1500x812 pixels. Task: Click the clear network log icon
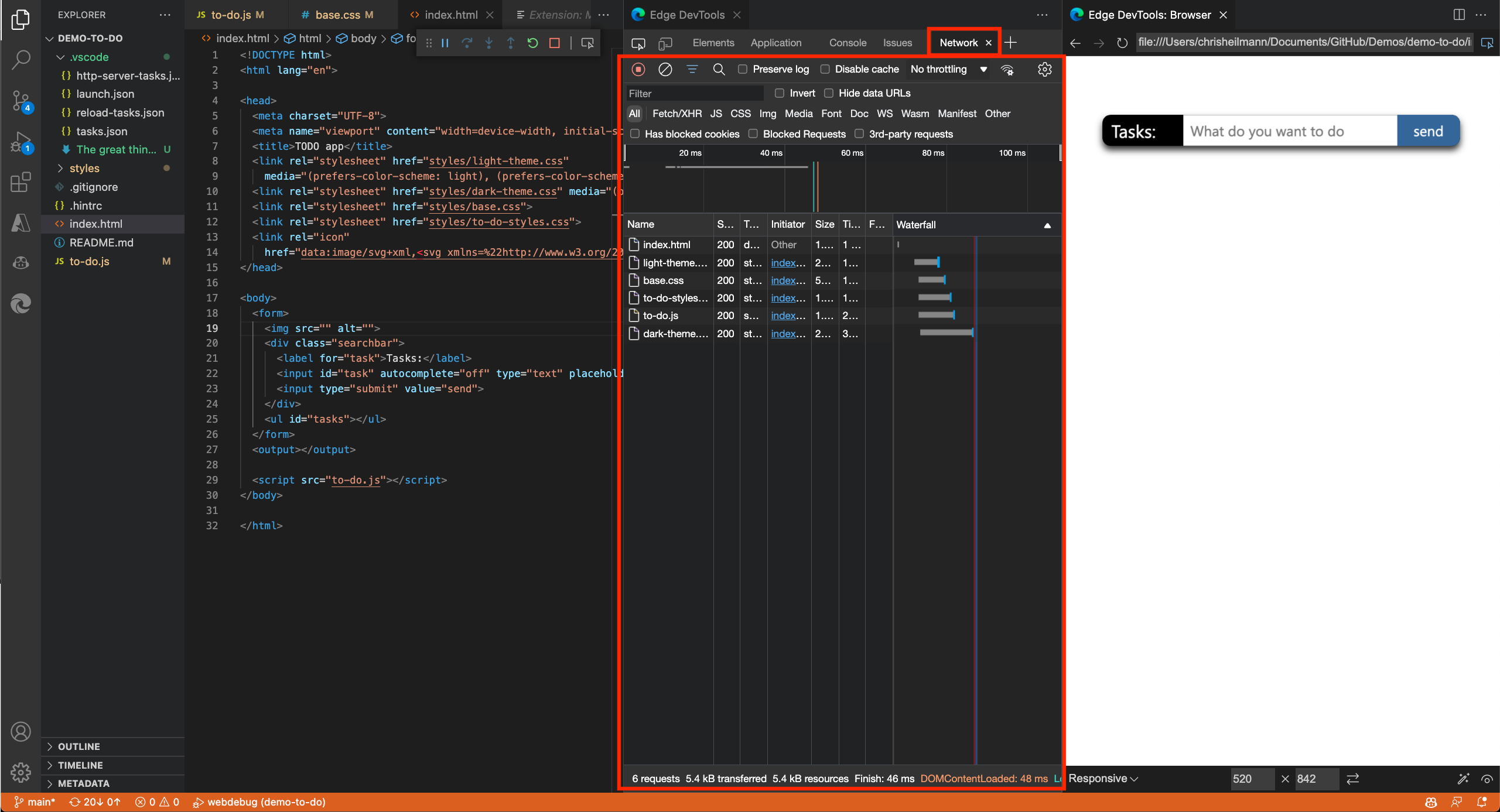pos(665,69)
